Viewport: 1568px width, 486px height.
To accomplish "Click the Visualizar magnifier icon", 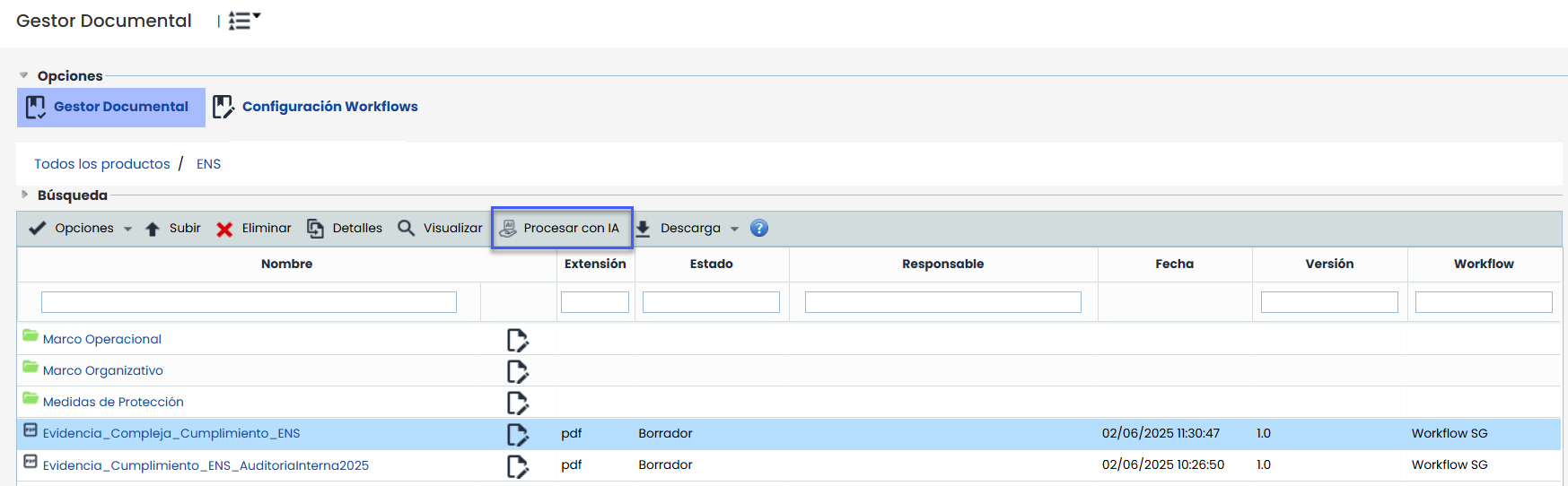I will pyautogui.click(x=407, y=228).
